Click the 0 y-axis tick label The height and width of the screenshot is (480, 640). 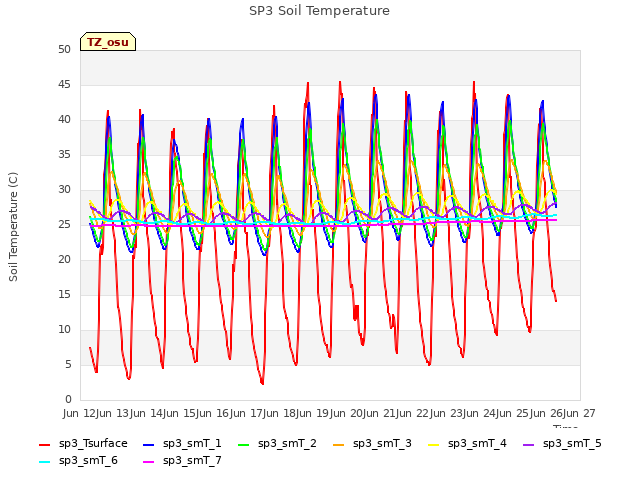coord(68,400)
